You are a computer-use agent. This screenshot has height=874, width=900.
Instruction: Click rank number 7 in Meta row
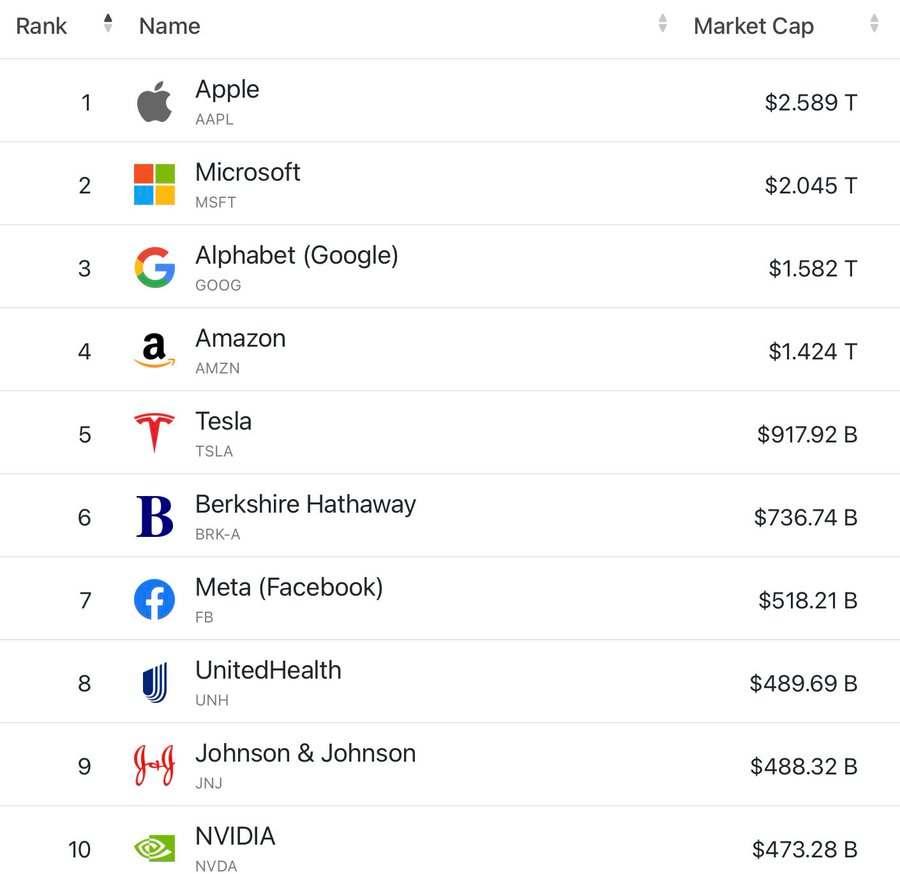(85, 601)
